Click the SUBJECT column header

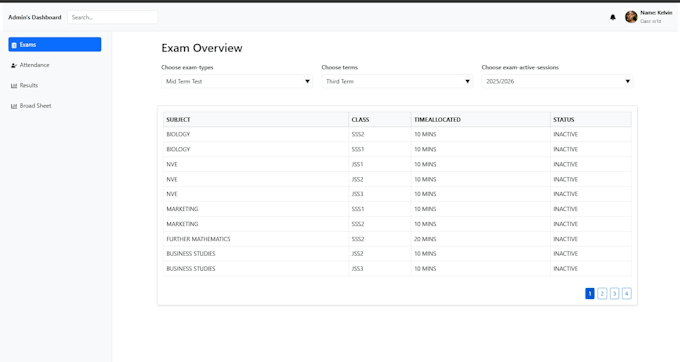pyautogui.click(x=256, y=119)
